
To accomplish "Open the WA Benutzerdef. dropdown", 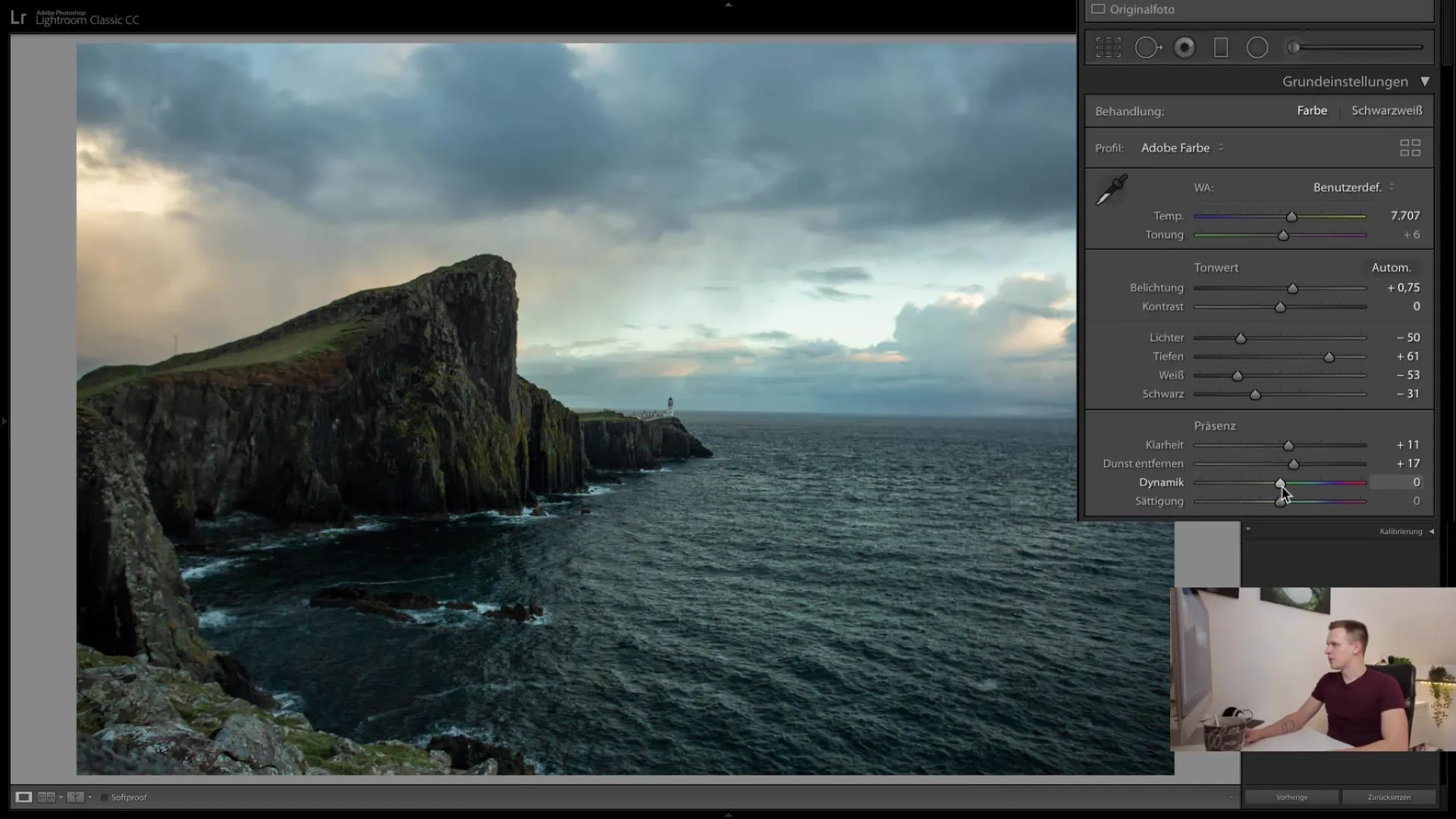I will tap(1354, 187).
